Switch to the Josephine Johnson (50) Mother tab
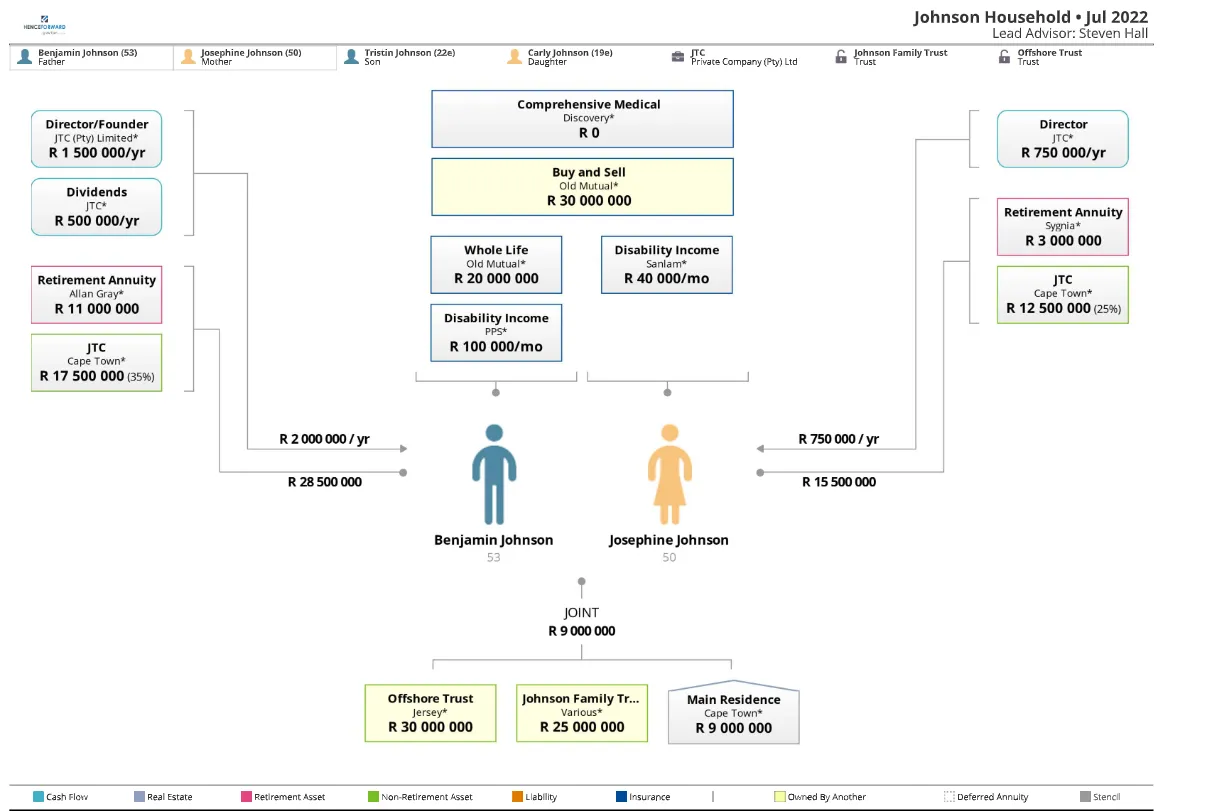Image resolution: width=1225 pixels, height=811 pixels. 255,57
